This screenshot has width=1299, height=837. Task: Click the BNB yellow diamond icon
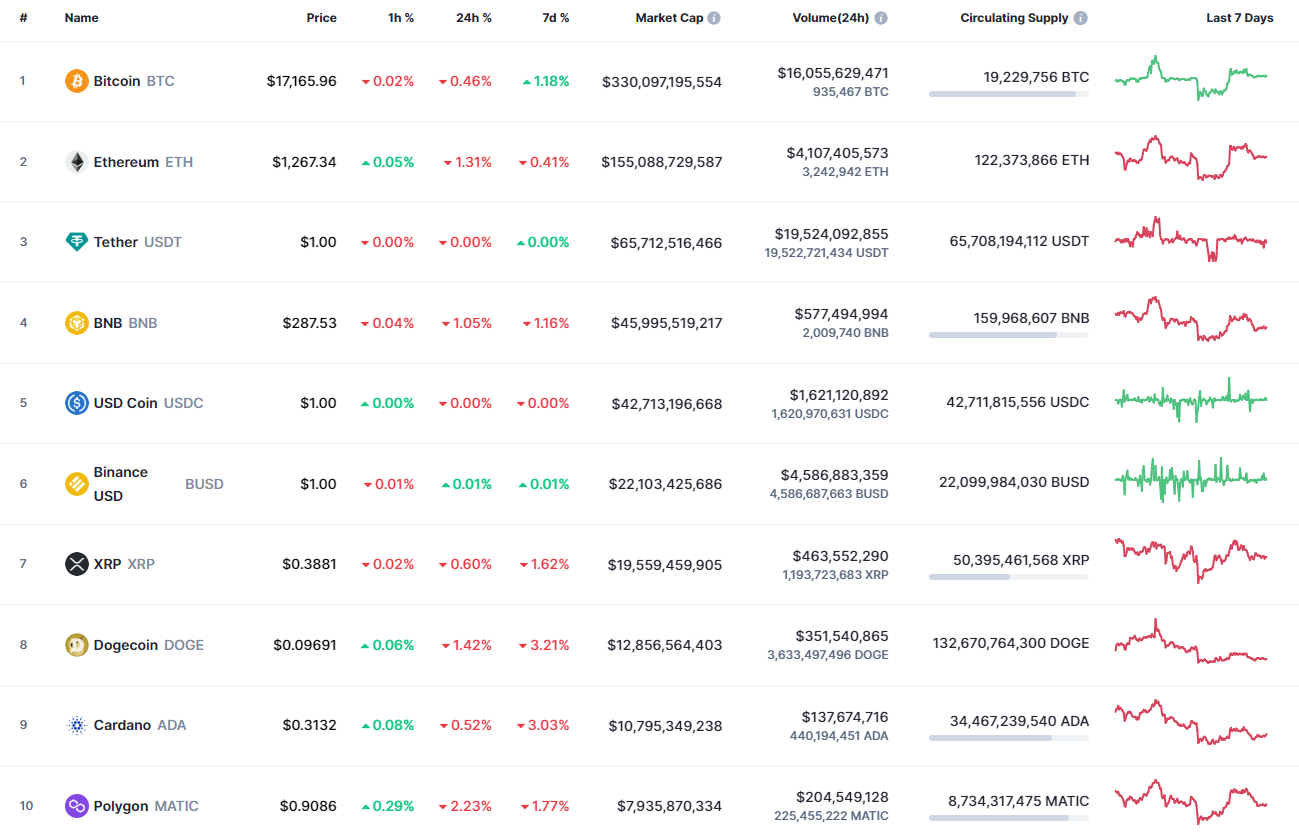point(76,322)
